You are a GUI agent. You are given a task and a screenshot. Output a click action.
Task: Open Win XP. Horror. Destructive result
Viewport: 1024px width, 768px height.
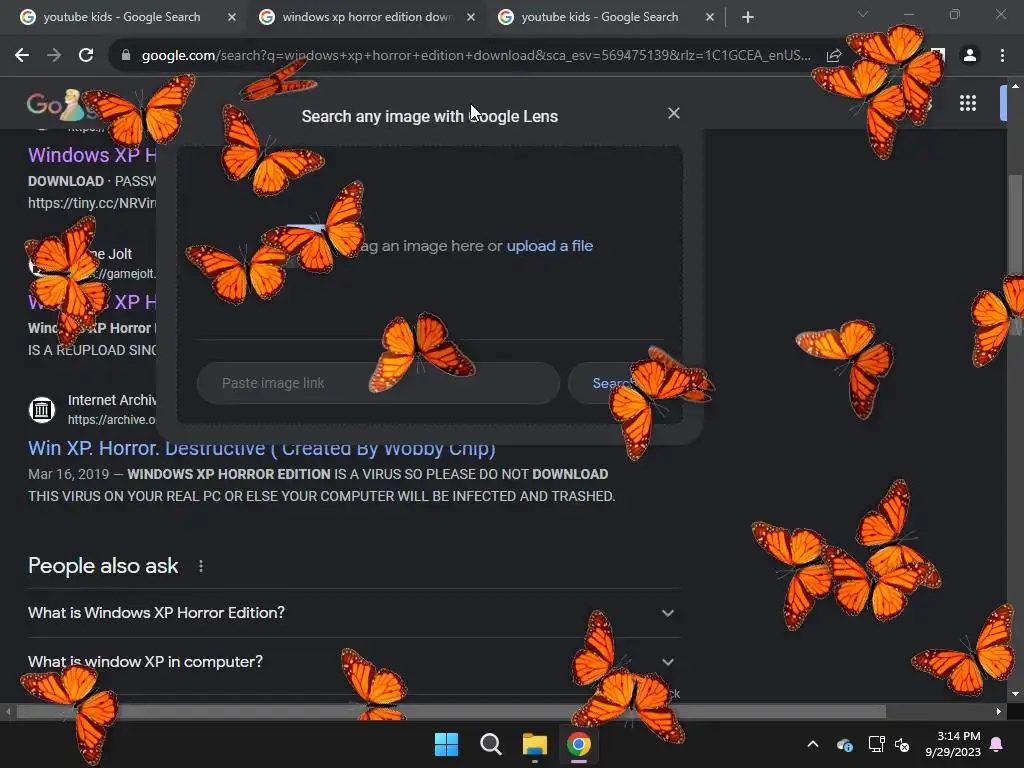[x=262, y=448]
